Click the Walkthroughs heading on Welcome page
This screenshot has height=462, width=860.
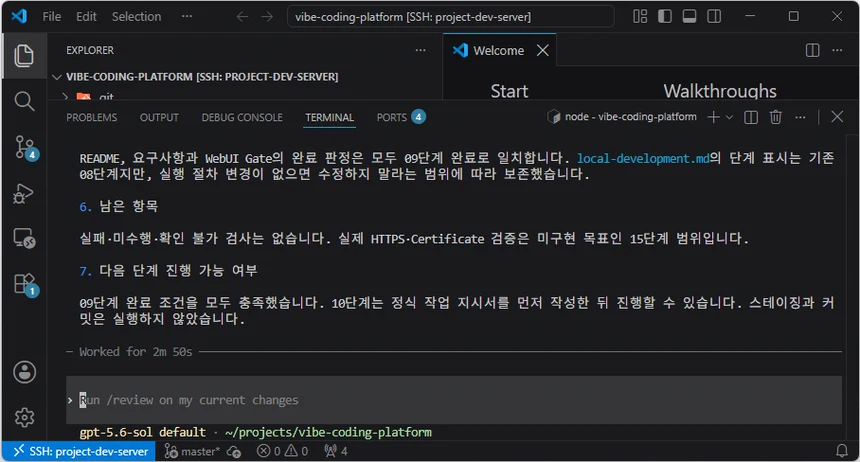(720, 91)
